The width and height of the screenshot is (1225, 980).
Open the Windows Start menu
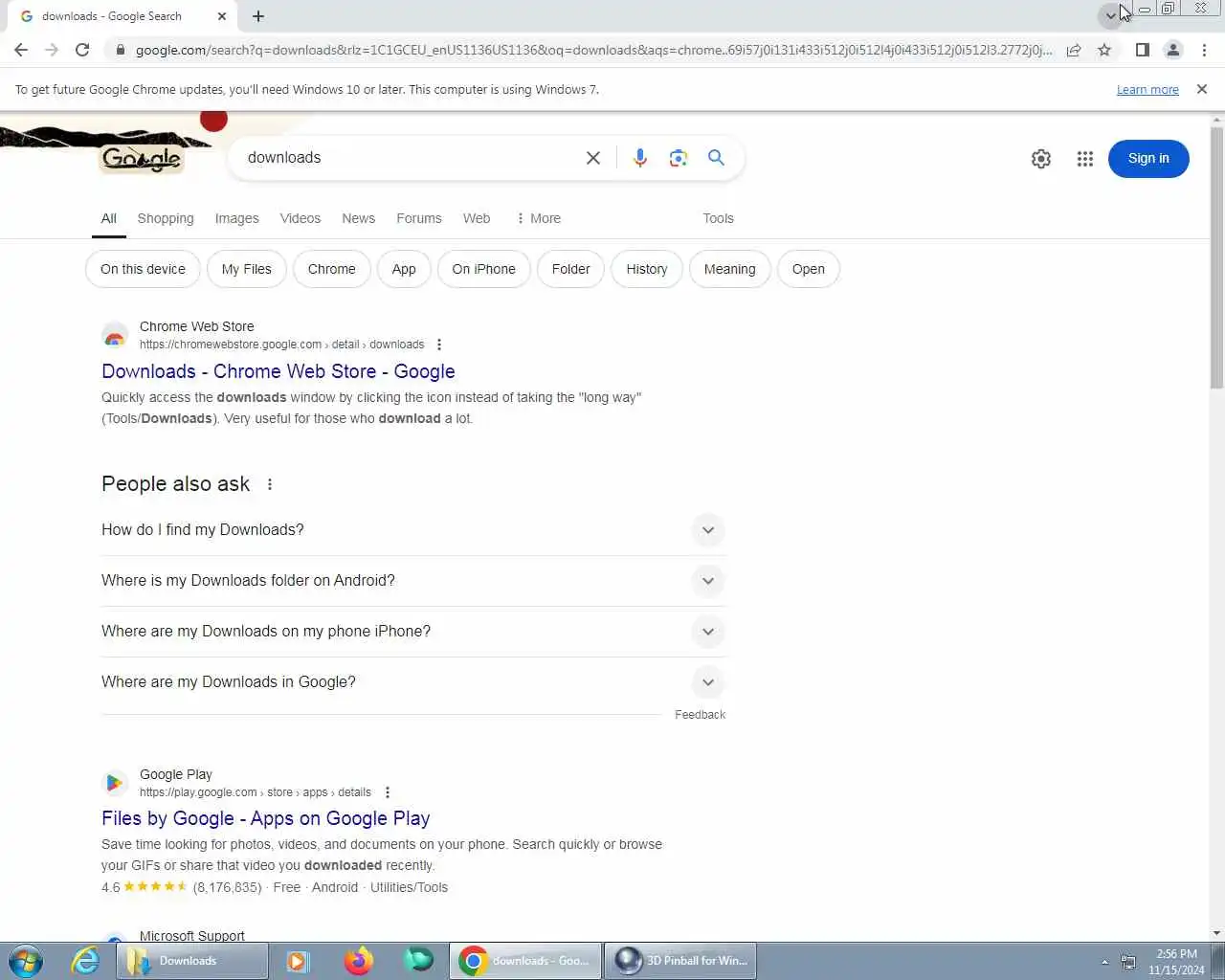tap(25, 960)
